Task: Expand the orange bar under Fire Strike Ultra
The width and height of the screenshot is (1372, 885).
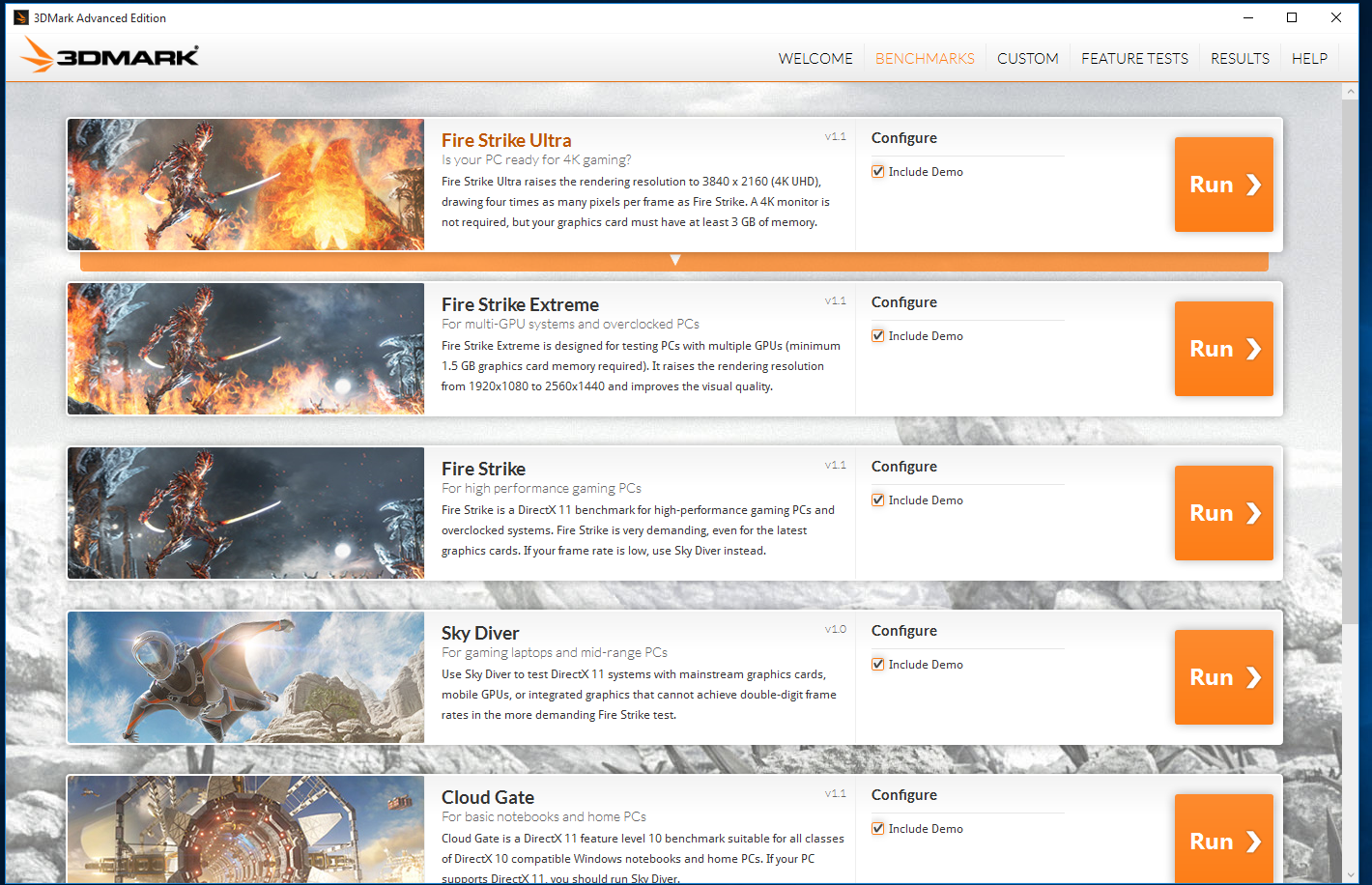Action: [x=674, y=261]
